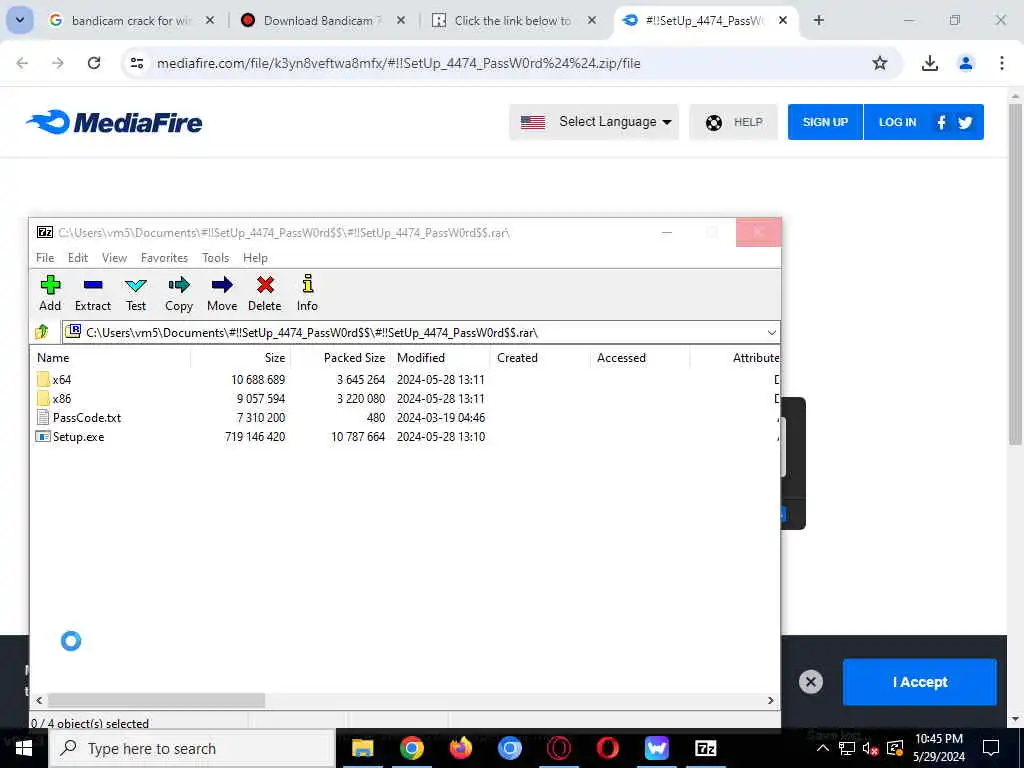Choose the Move toolbar icon

222,293
